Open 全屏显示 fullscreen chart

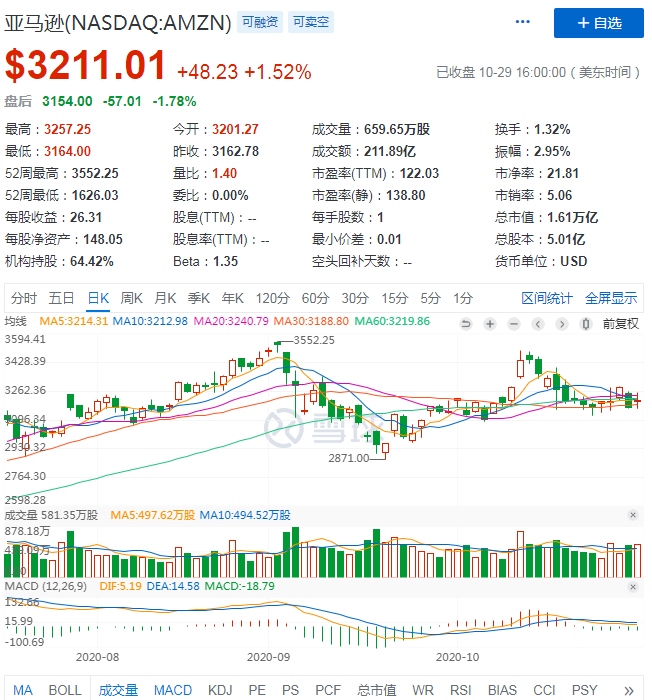coord(610,298)
